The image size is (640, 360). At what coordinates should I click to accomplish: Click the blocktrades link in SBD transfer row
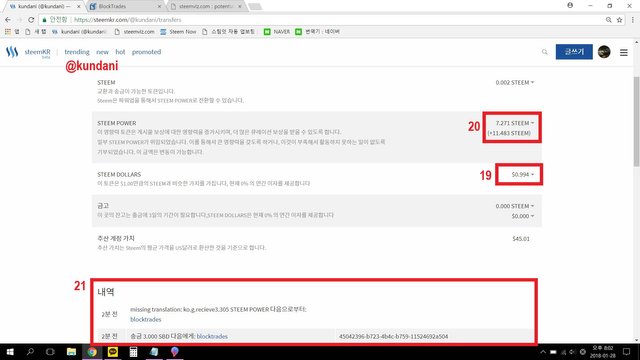[x=212, y=336]
